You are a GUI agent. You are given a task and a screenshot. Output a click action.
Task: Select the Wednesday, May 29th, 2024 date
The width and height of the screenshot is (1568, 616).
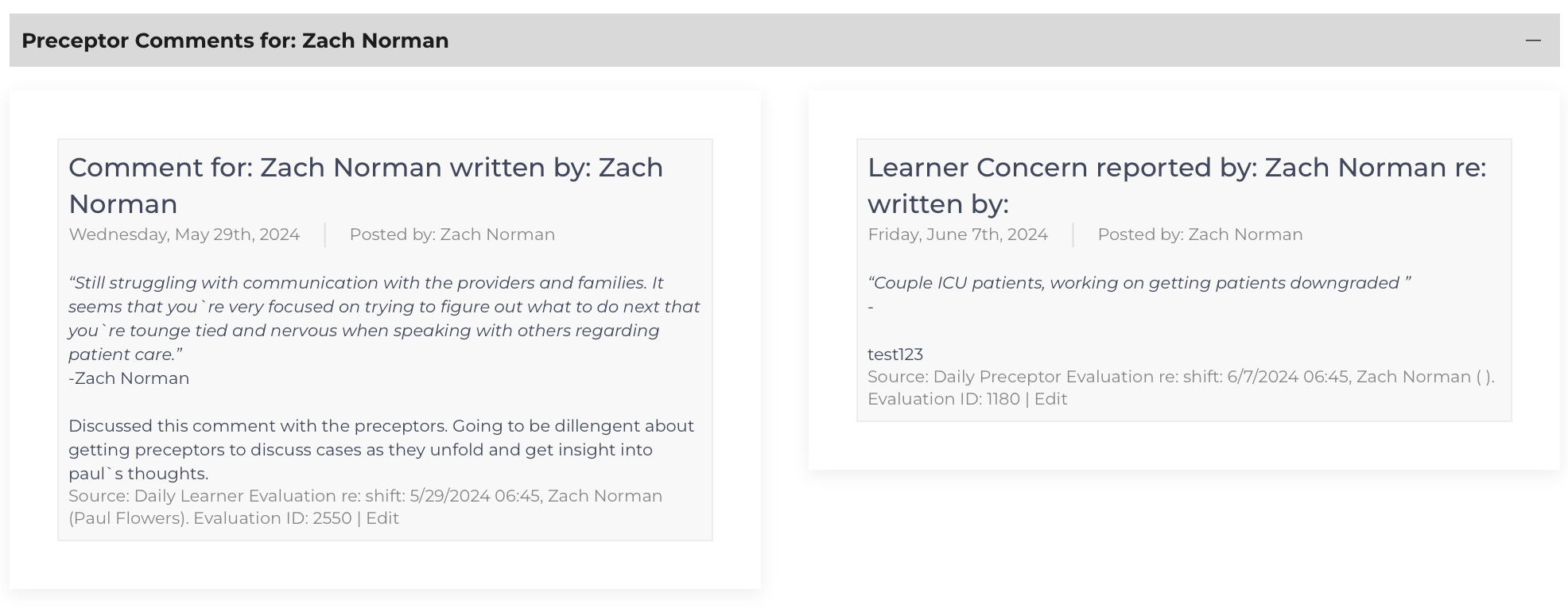point(184,234)
